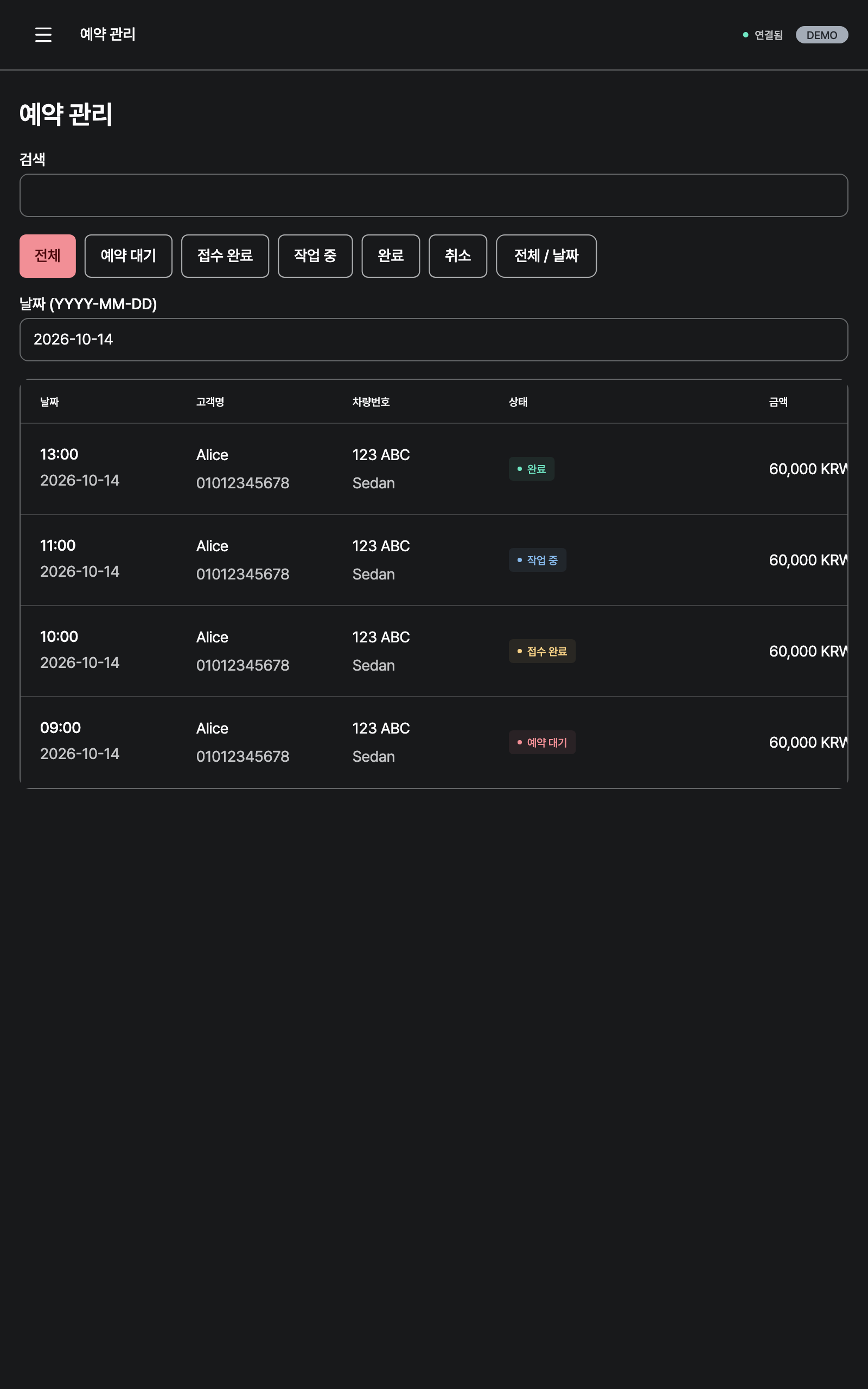Click the 상태 column header
The height and width of the screenshot is (1389, 868).
pos(518,402)
